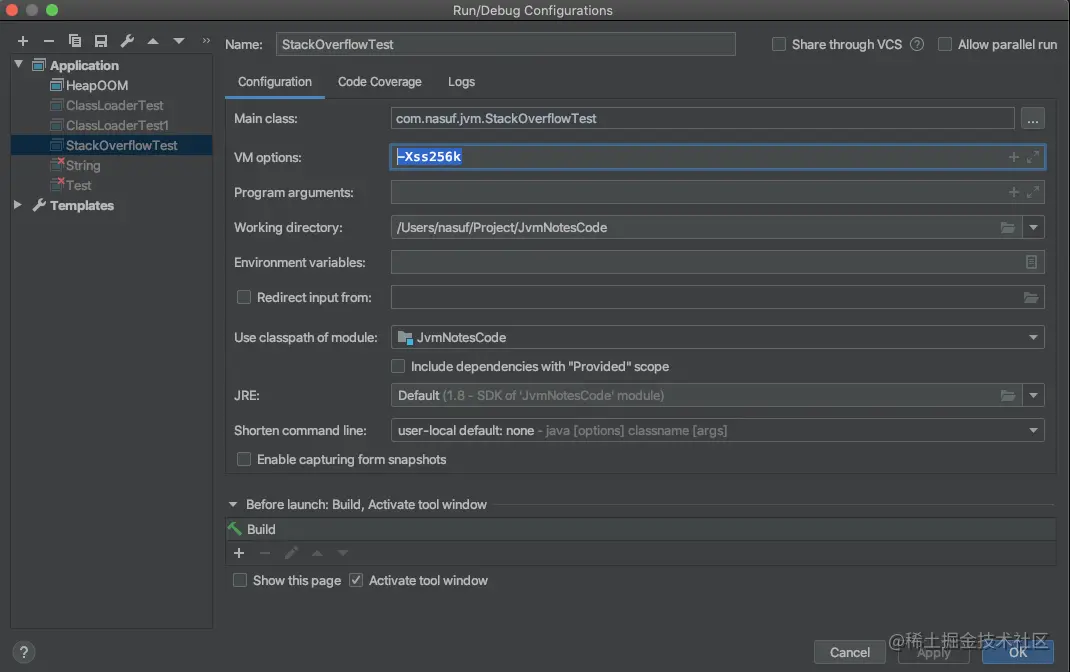Expand the Templates tree node

click(x=18, y=205)
